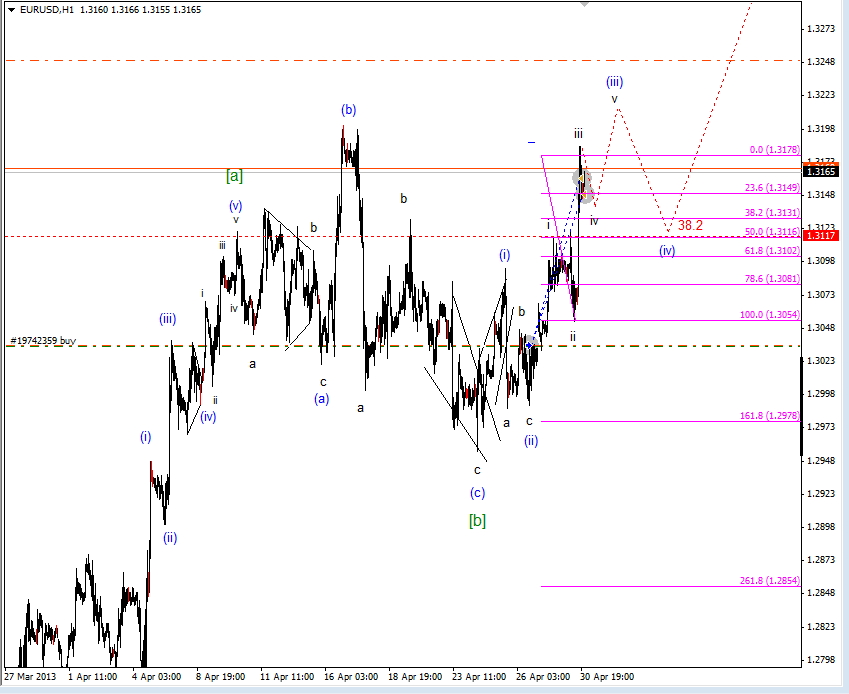Click the 1.2873 price axis label
The height and width of the screenshot is (694, 849).
821,560
